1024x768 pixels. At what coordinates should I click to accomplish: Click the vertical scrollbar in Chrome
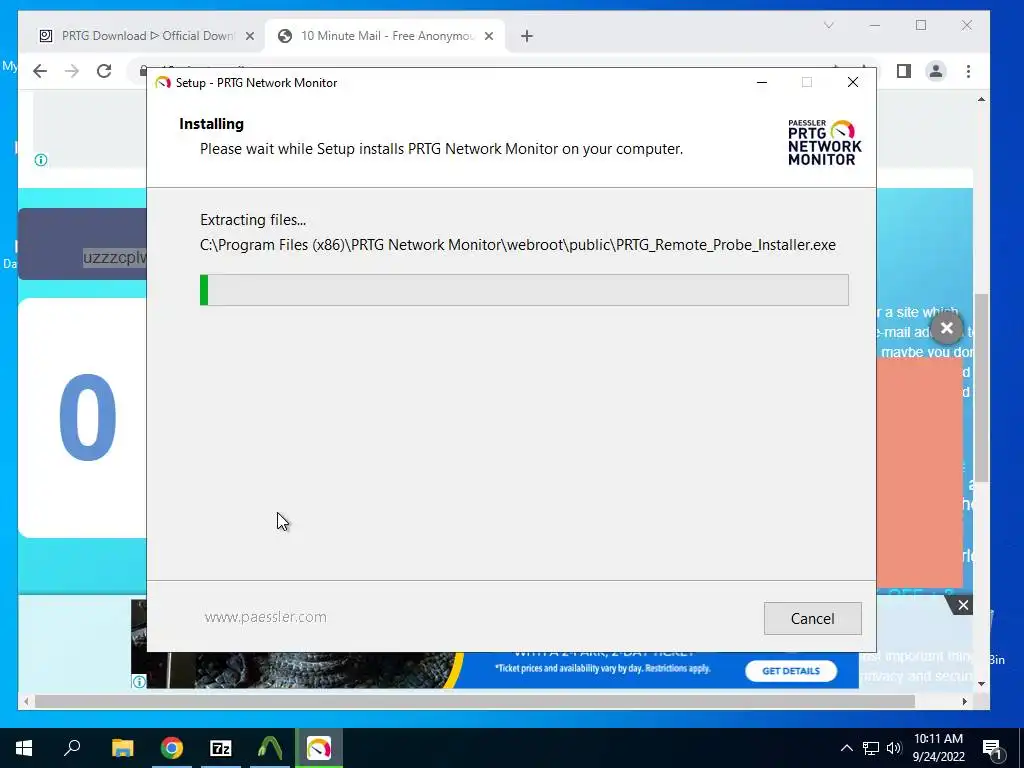tap(981, 388)
